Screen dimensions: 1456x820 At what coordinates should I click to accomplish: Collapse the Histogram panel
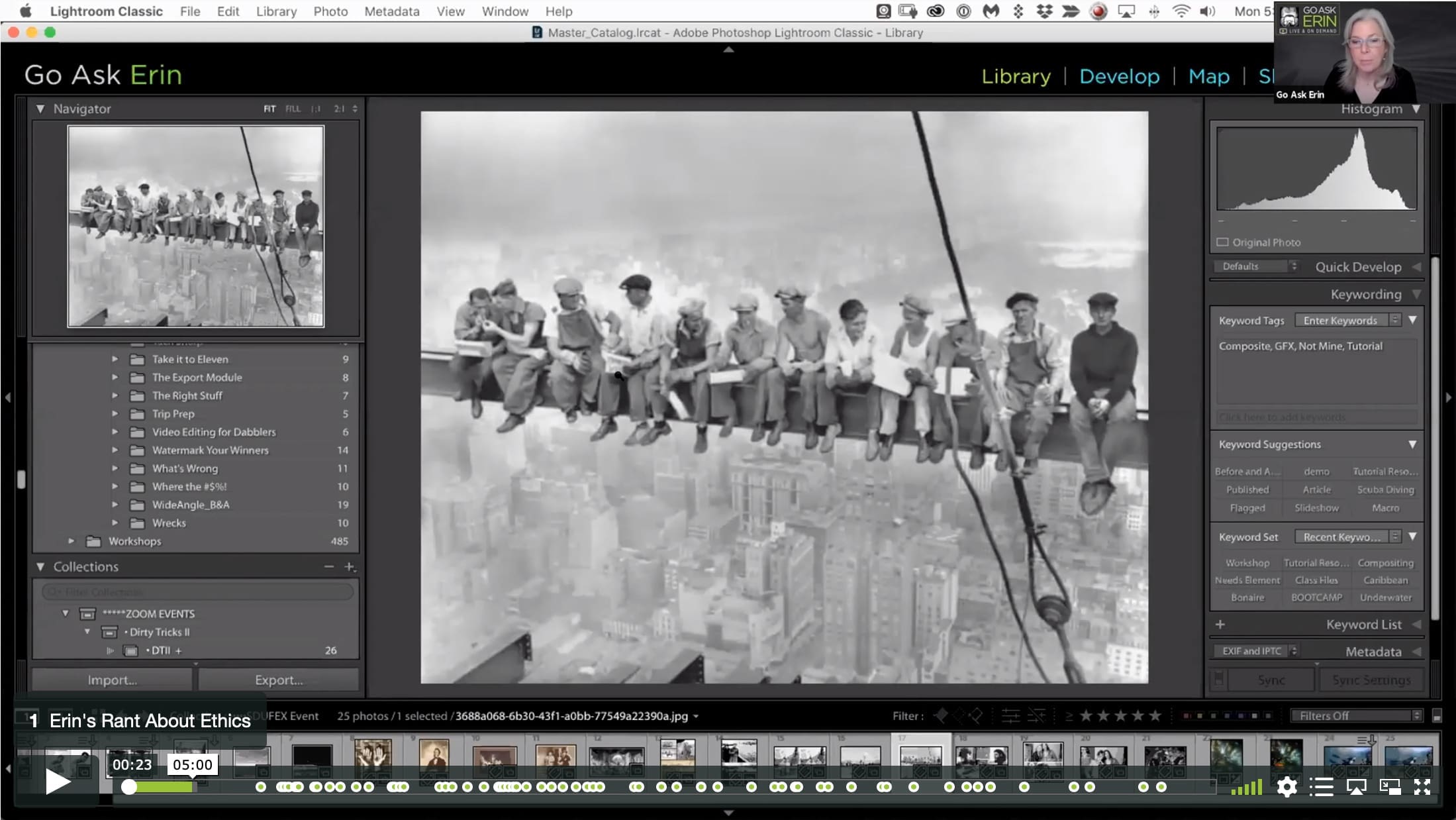(x=1416, y=109)
